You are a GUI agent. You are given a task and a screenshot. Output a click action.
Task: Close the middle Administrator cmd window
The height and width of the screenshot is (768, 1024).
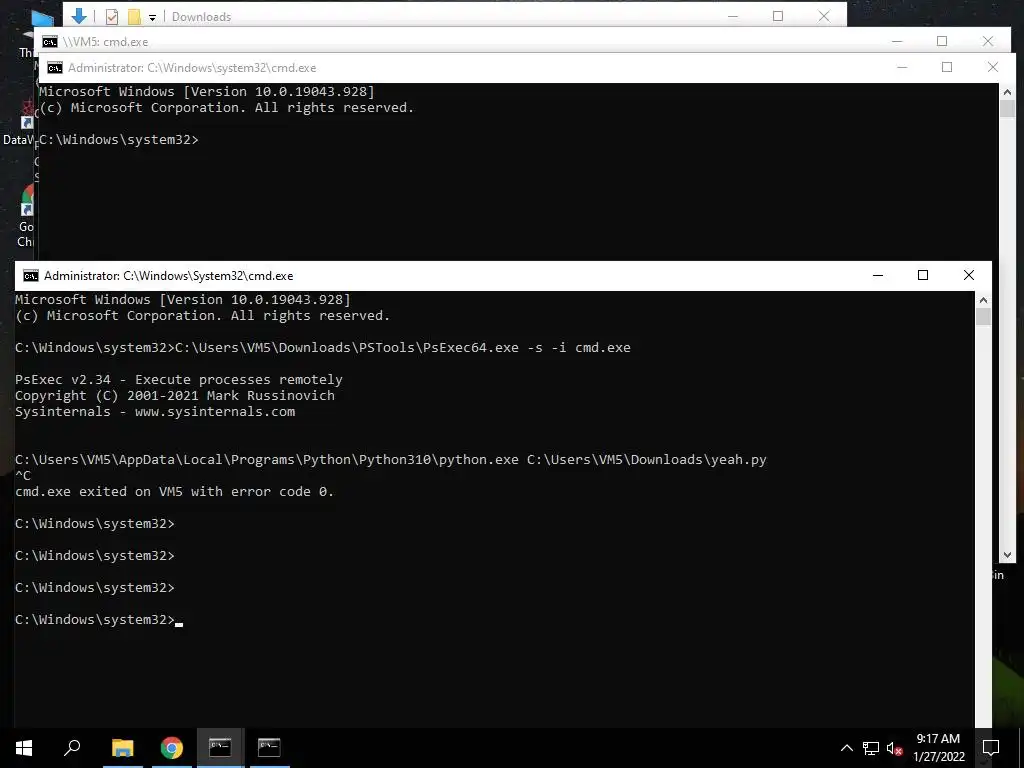point(993,67)
